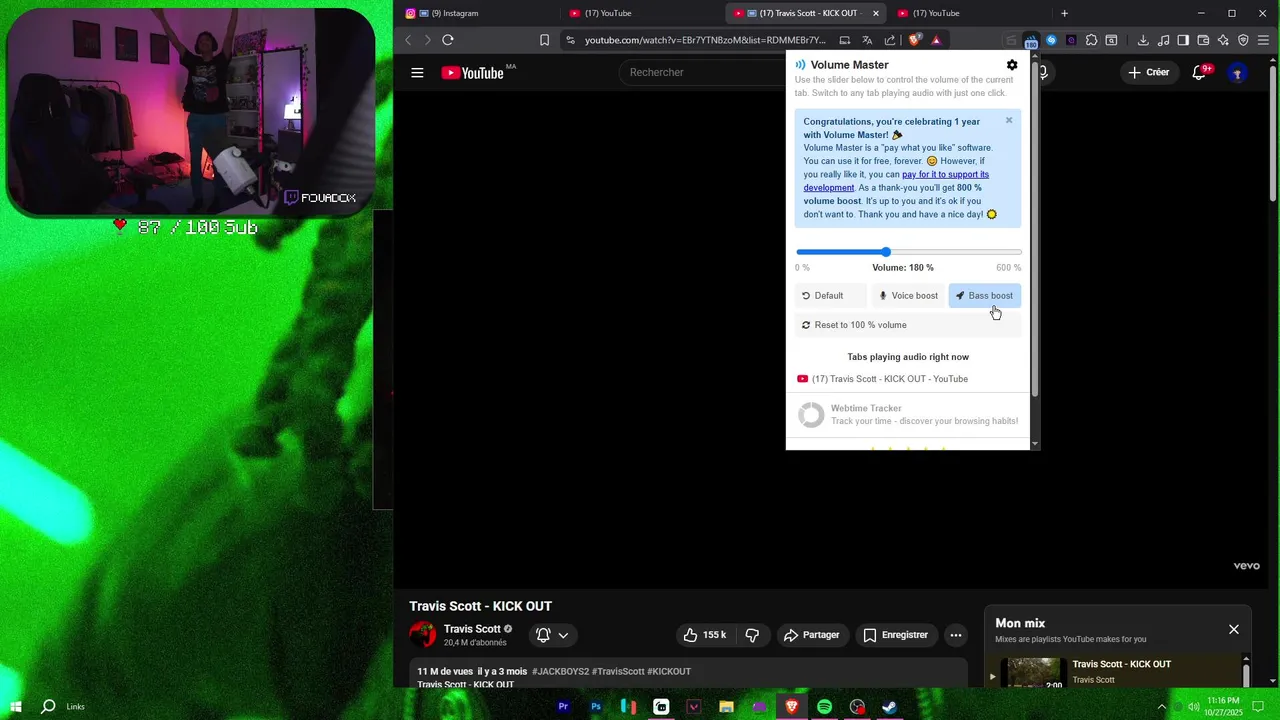This screenshot has width=1280, height=720.
Task: Click the Volume Master volume slider handle
Action: (886, 252)
